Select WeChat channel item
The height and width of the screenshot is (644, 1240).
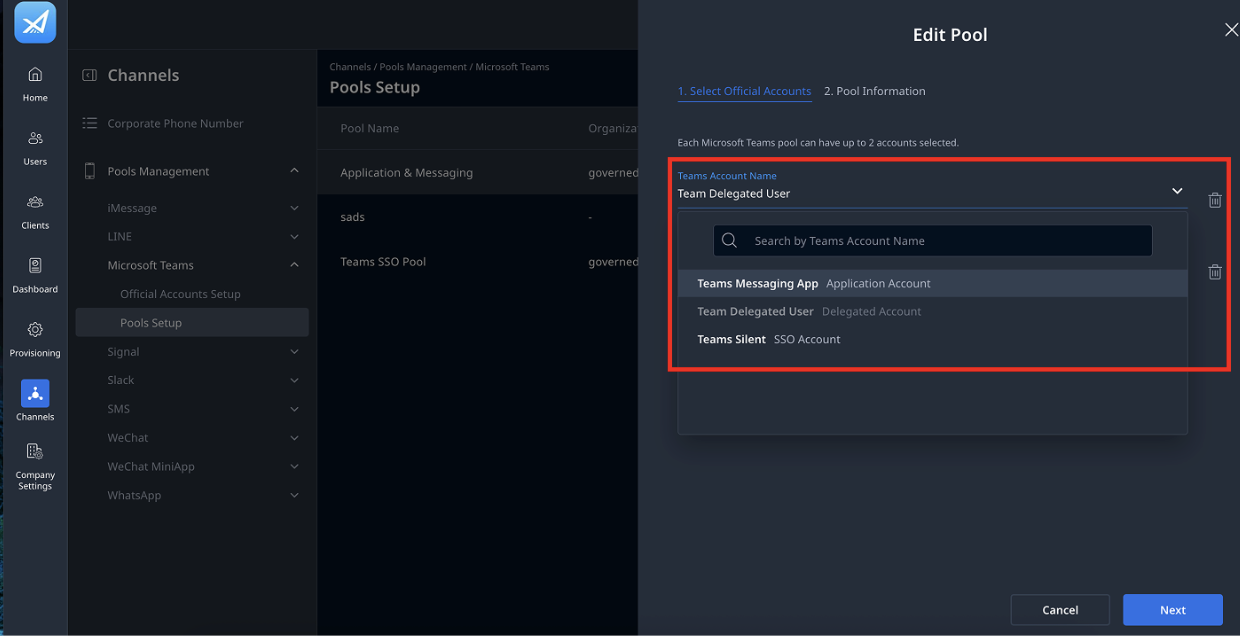pyautogui.click(x=128, y=438)
